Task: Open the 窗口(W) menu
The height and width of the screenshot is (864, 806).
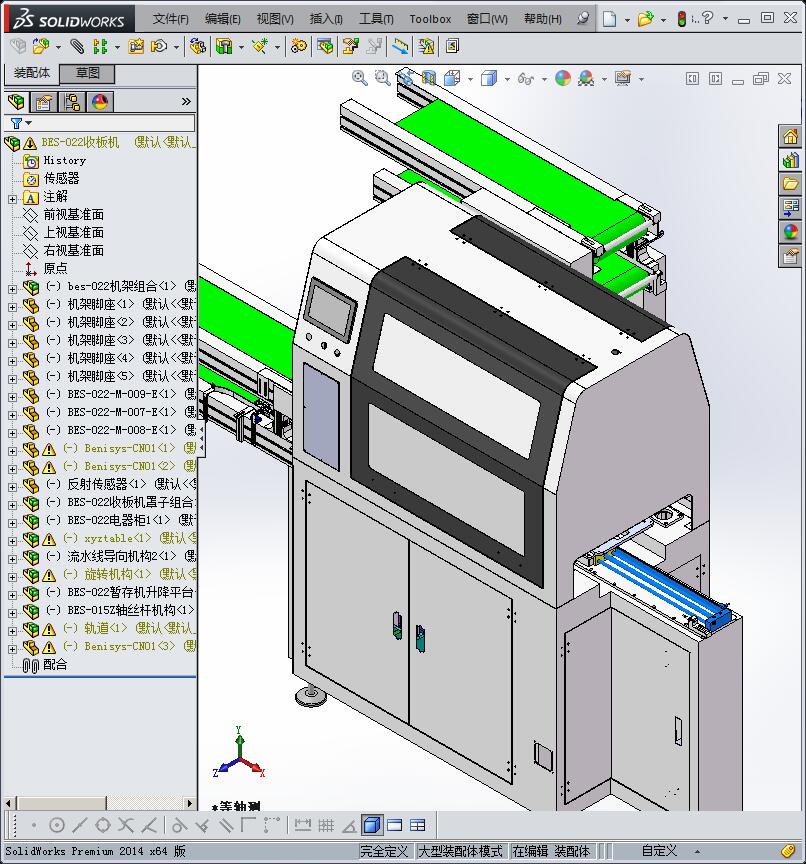Action: [x=487, y=19]
